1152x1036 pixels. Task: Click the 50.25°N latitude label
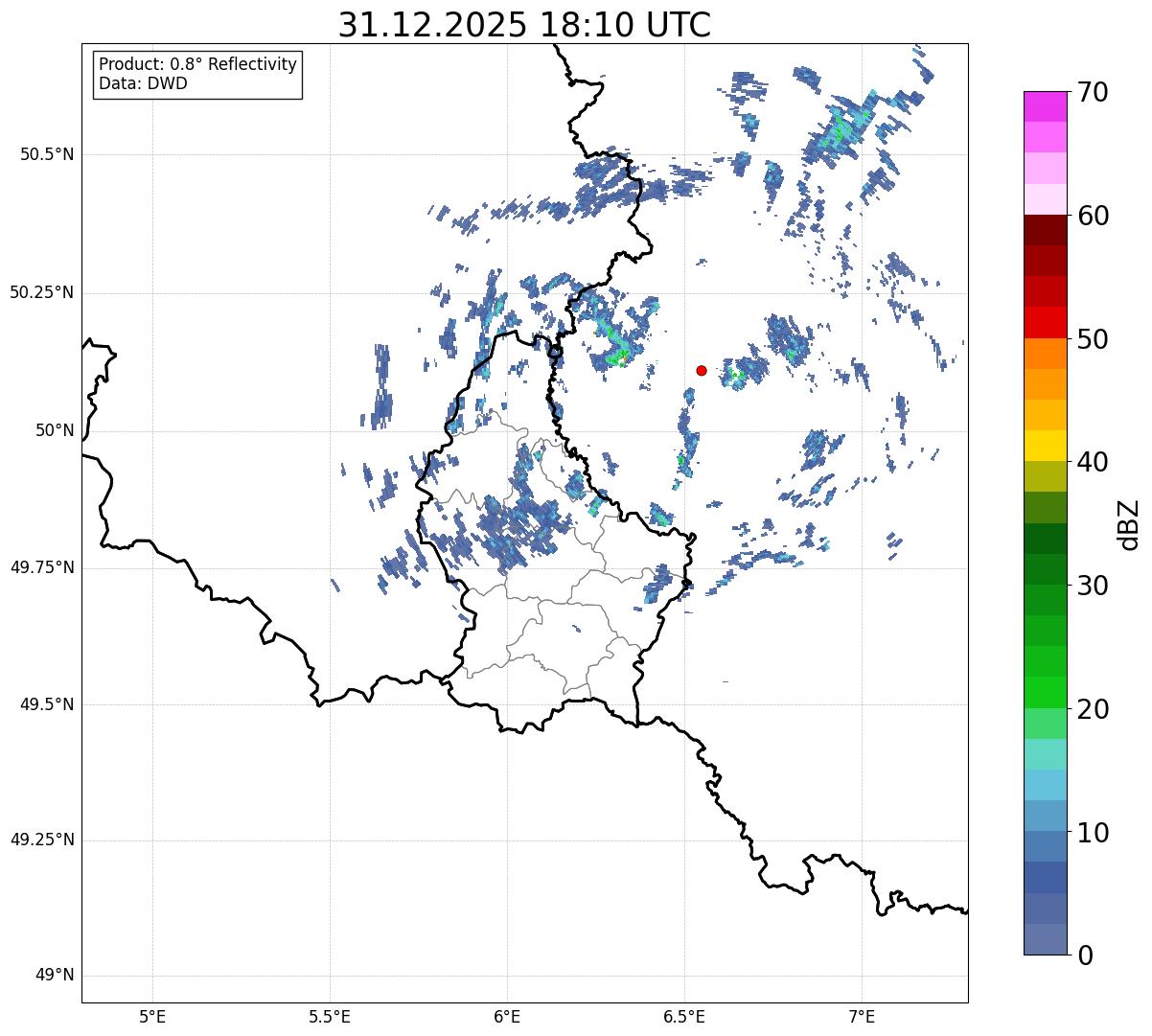pyautogui.click(x=42, y=292)
